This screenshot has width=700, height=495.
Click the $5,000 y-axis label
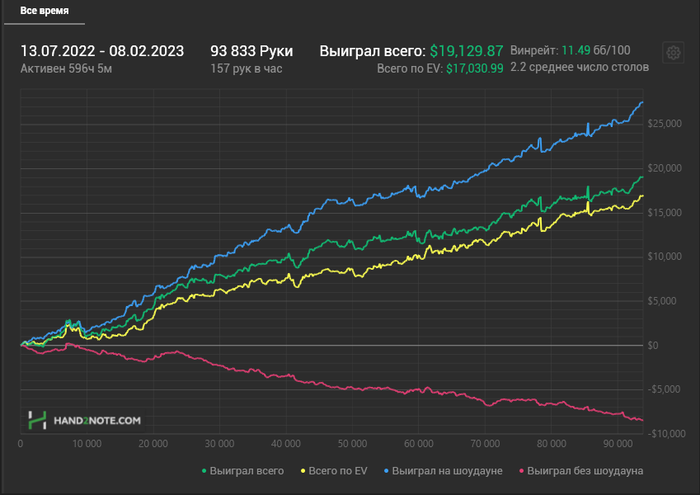(x=662, y=301)
